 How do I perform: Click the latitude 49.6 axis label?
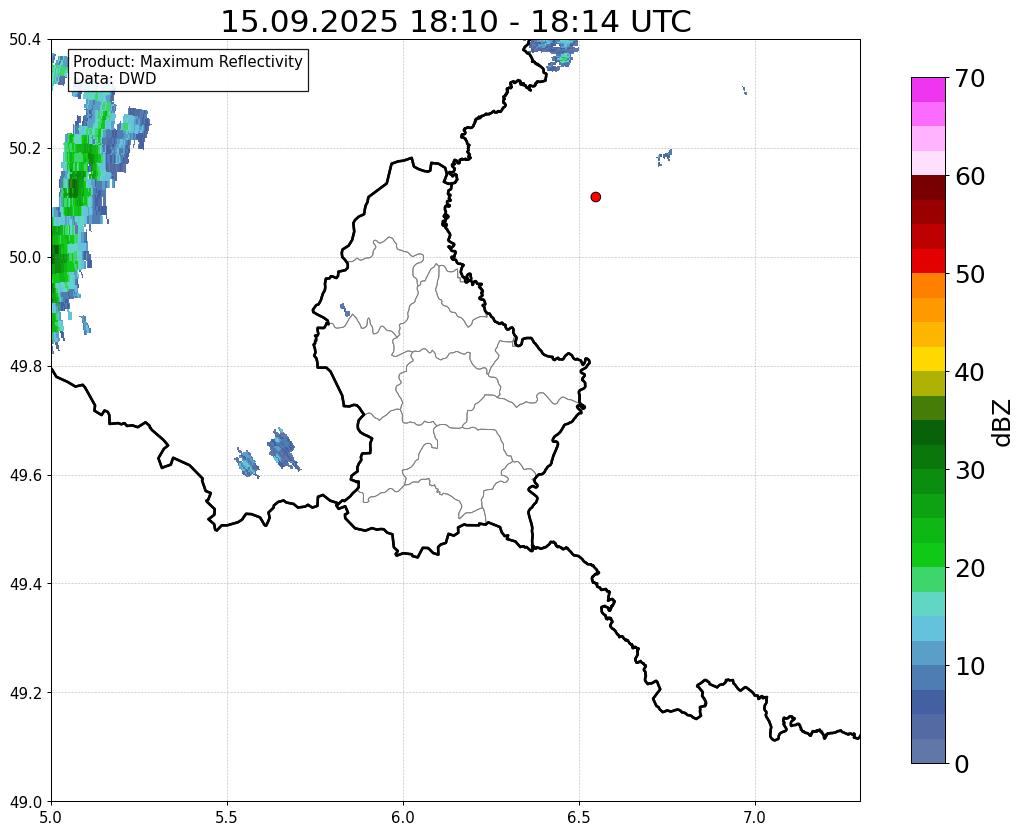25,476
